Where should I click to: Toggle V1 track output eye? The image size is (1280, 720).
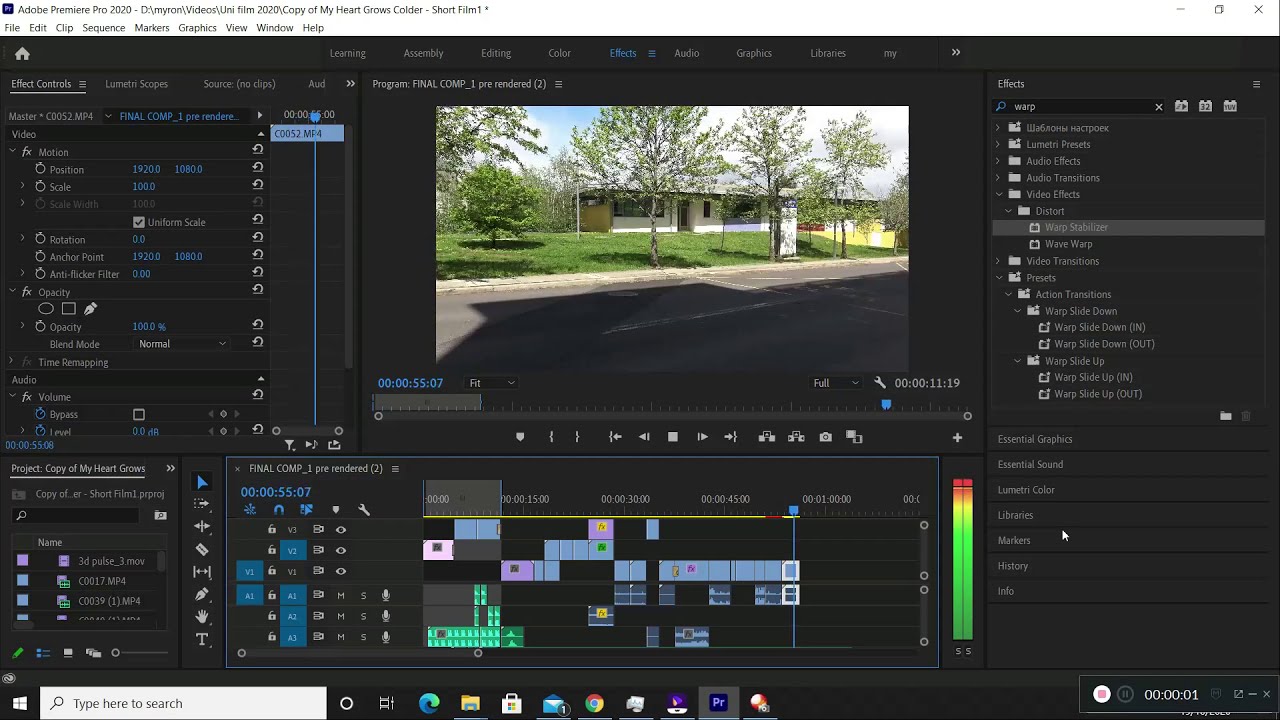coord(341,571)
